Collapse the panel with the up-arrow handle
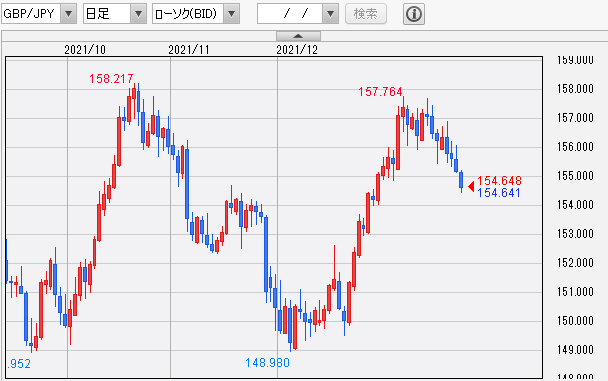Image resolution: width=608 pixels, height=381 pixels. 298,36
